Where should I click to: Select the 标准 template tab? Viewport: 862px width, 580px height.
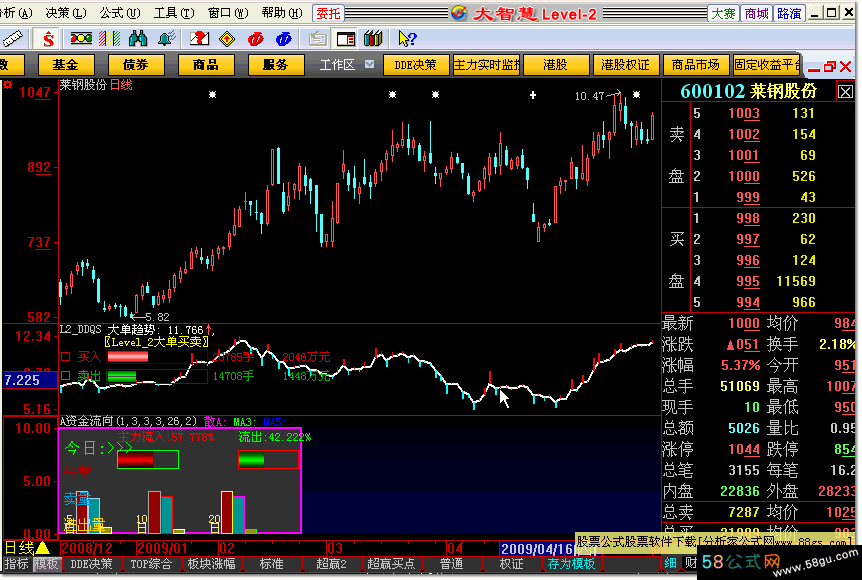click(x=272, y=564)
